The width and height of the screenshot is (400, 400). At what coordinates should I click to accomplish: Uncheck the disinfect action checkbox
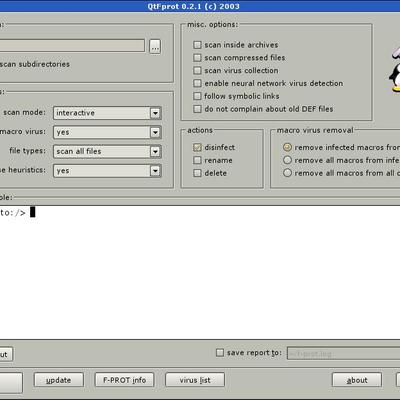click(197, 147)
